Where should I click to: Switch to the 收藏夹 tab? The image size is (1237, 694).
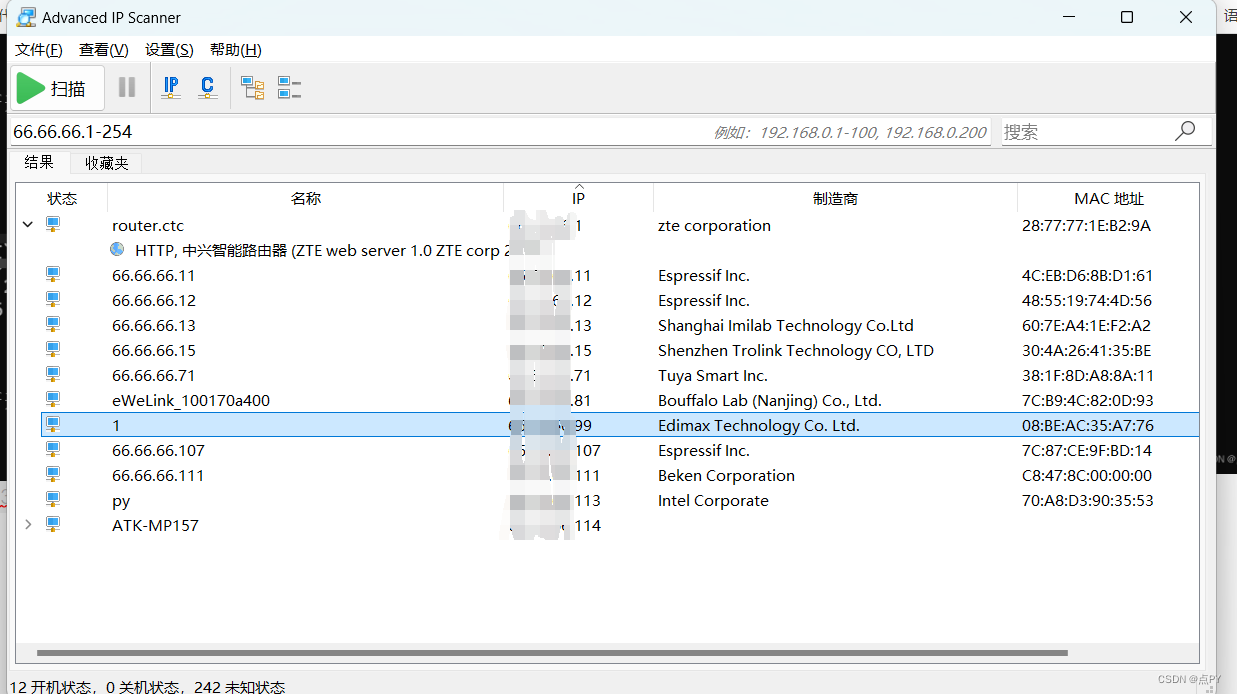tap(107, 162)
